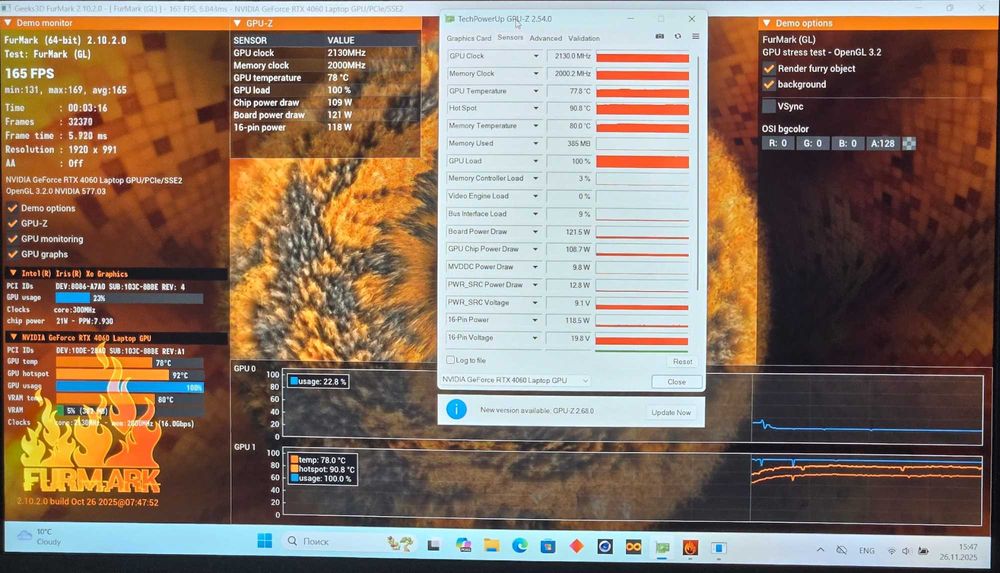The image size is (1000, 573).
Task: Open the Memory Temperature sensor dropdown
Action: point(536,126)
